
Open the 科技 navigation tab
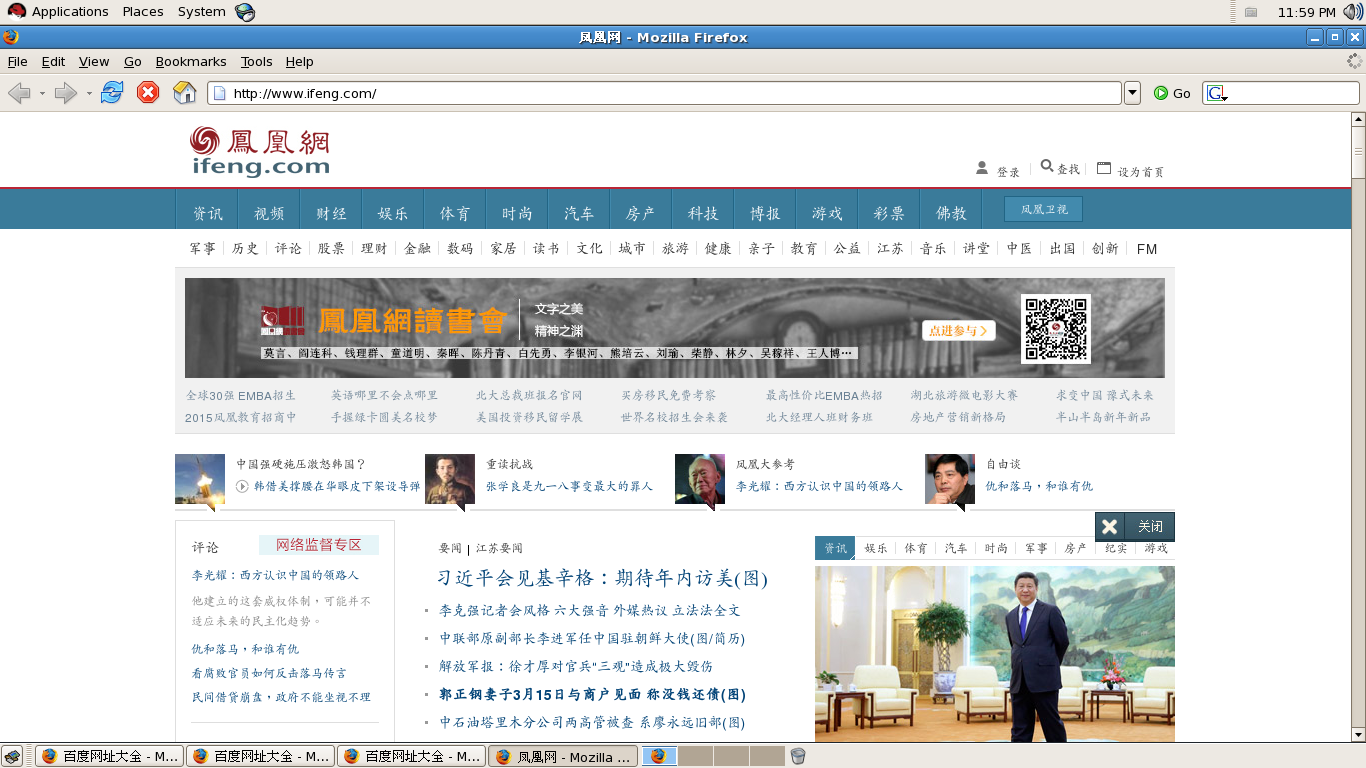coord(703,213)
